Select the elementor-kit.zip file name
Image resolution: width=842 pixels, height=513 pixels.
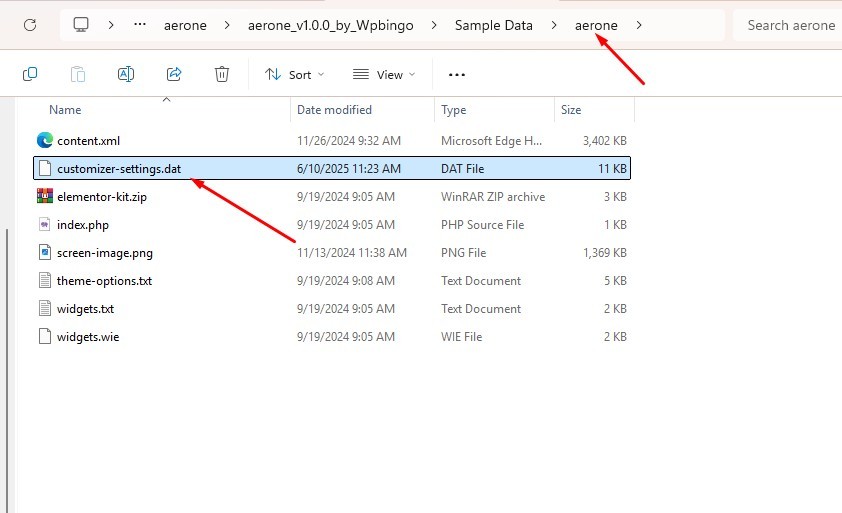tap(102, 197)
